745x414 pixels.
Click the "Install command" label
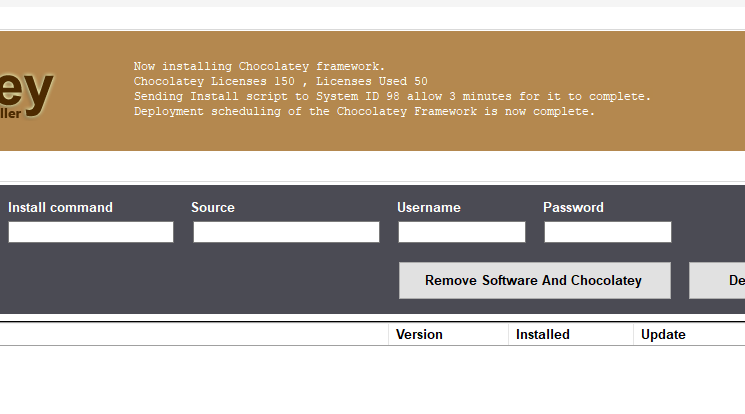(x=60, y=208)
